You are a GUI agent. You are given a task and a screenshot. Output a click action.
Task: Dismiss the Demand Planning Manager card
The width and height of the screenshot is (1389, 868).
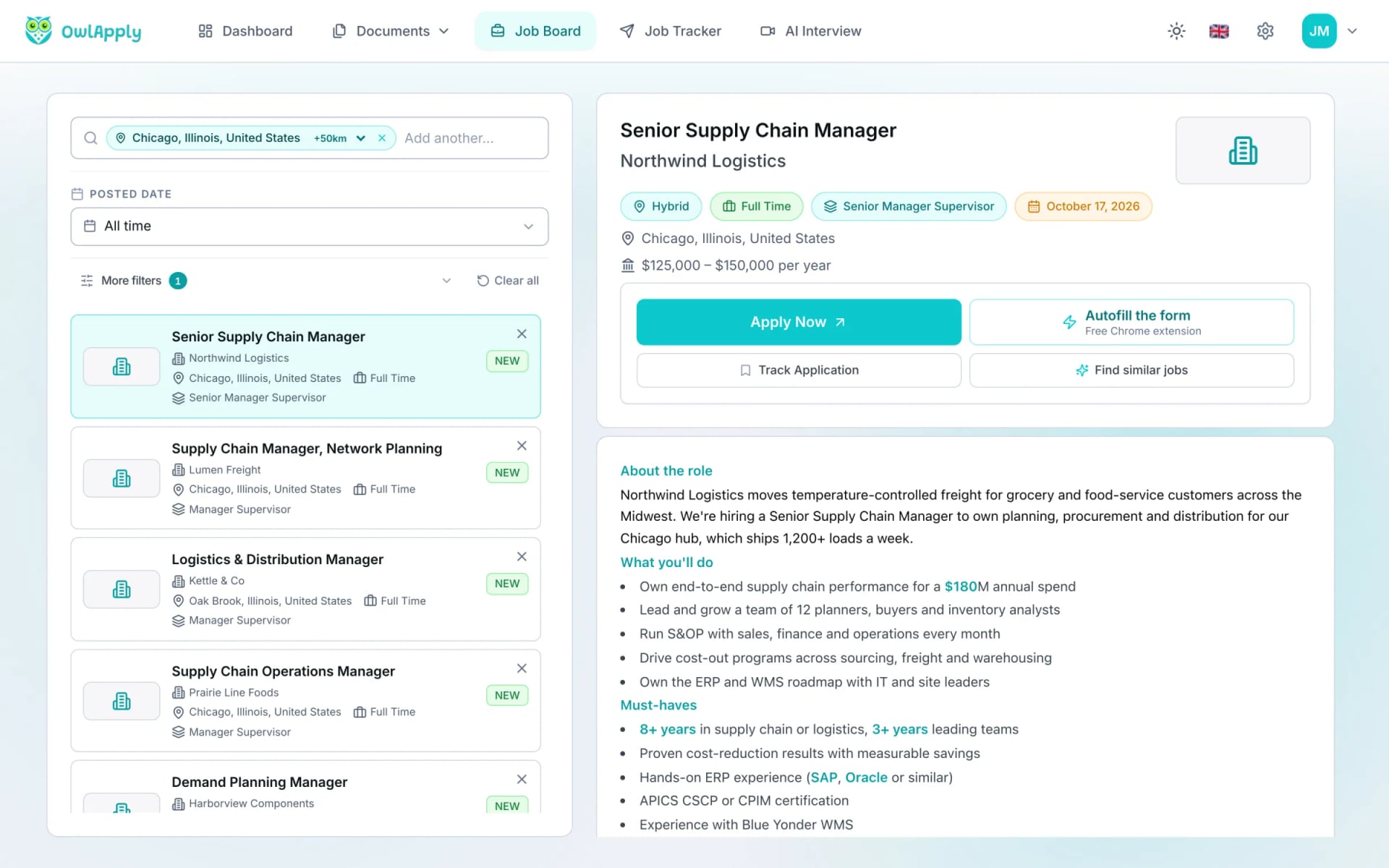pos(522,779)
